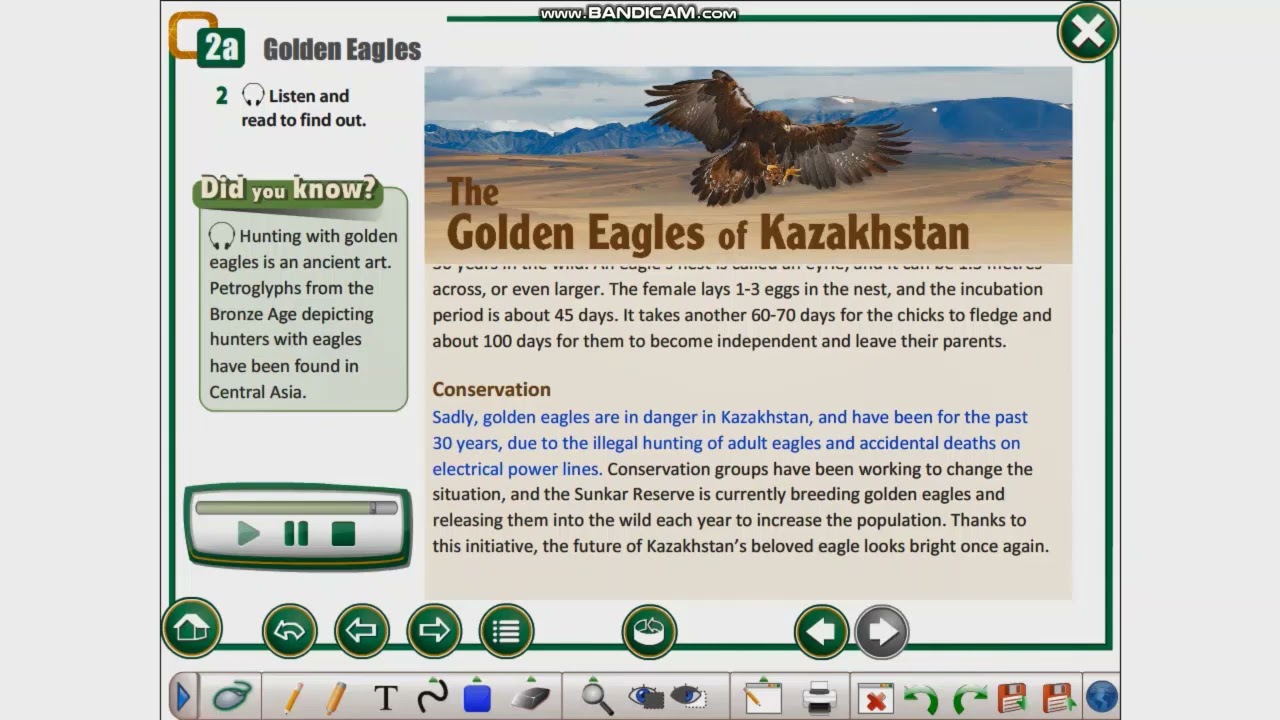Click the Conservation heading

tap(491, 389)
